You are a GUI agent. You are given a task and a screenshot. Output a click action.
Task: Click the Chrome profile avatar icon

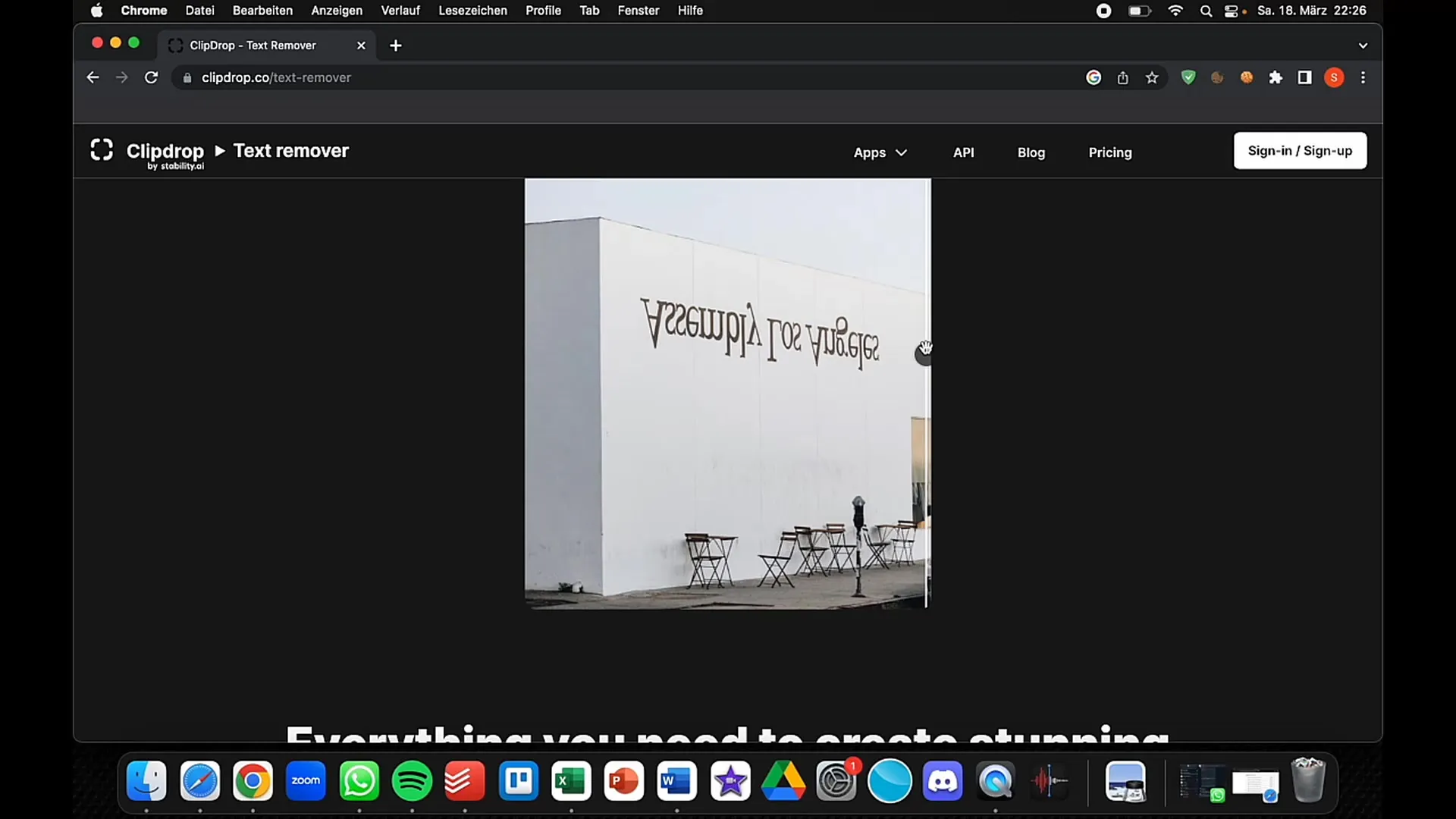click(1334, 77)
